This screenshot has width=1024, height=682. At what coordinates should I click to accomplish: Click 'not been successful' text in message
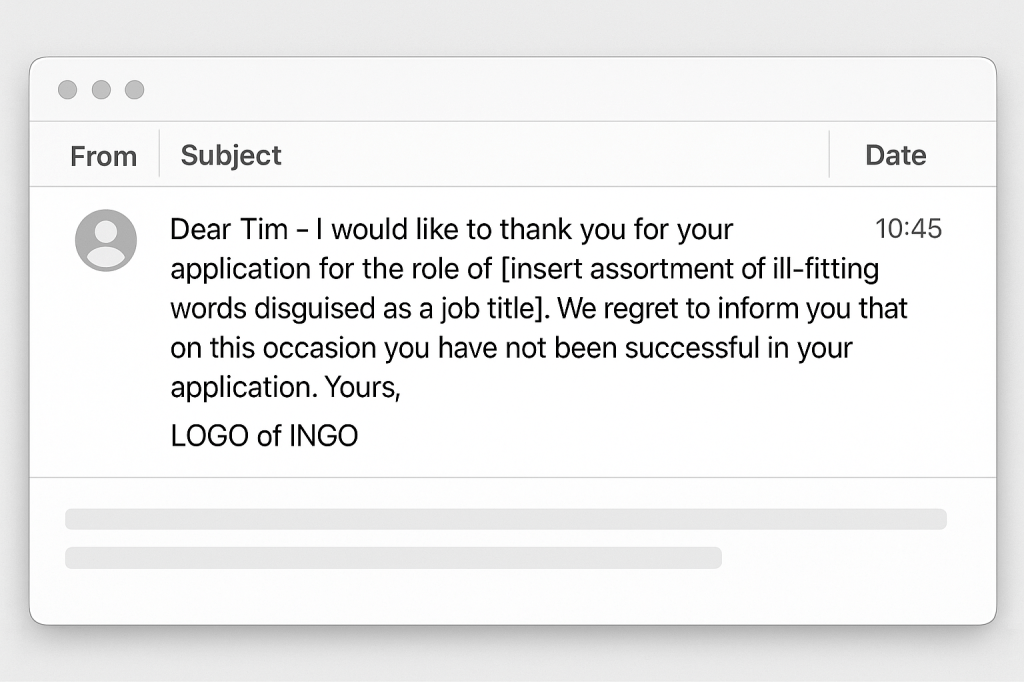point(603,347)
